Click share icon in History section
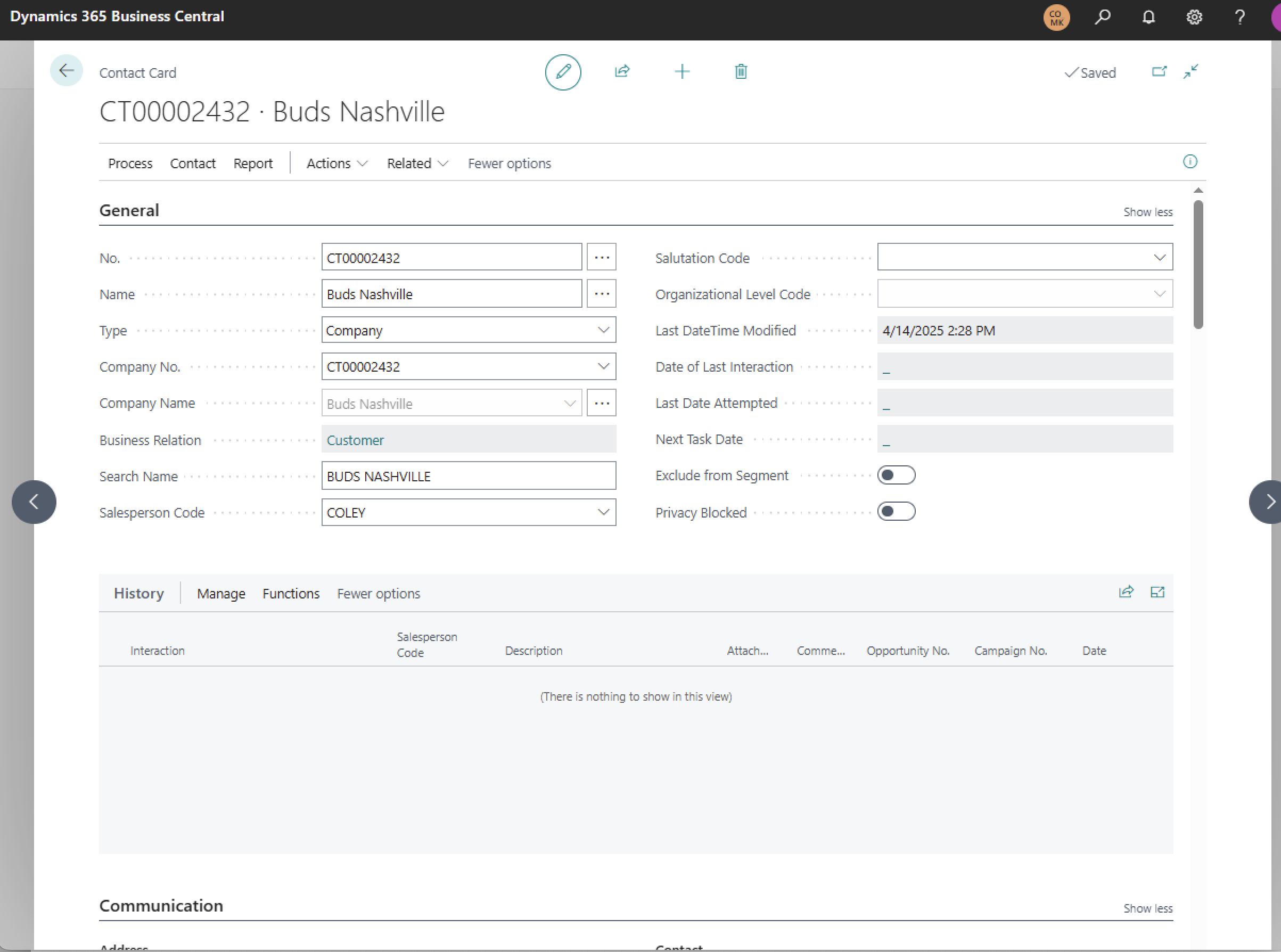 tap(1126, 592)
